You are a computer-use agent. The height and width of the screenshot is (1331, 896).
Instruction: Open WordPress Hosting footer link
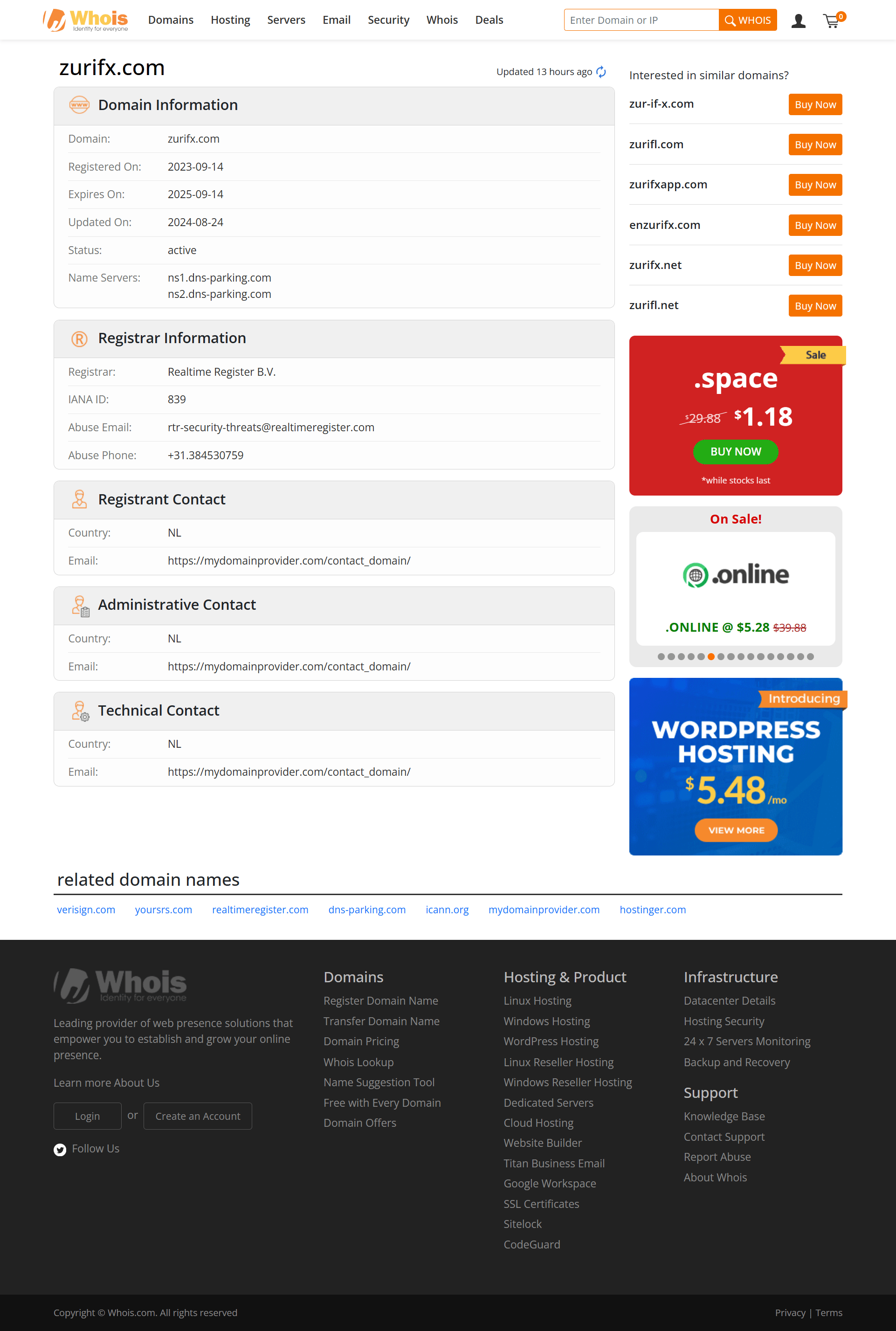click(x=551, y=1041)
